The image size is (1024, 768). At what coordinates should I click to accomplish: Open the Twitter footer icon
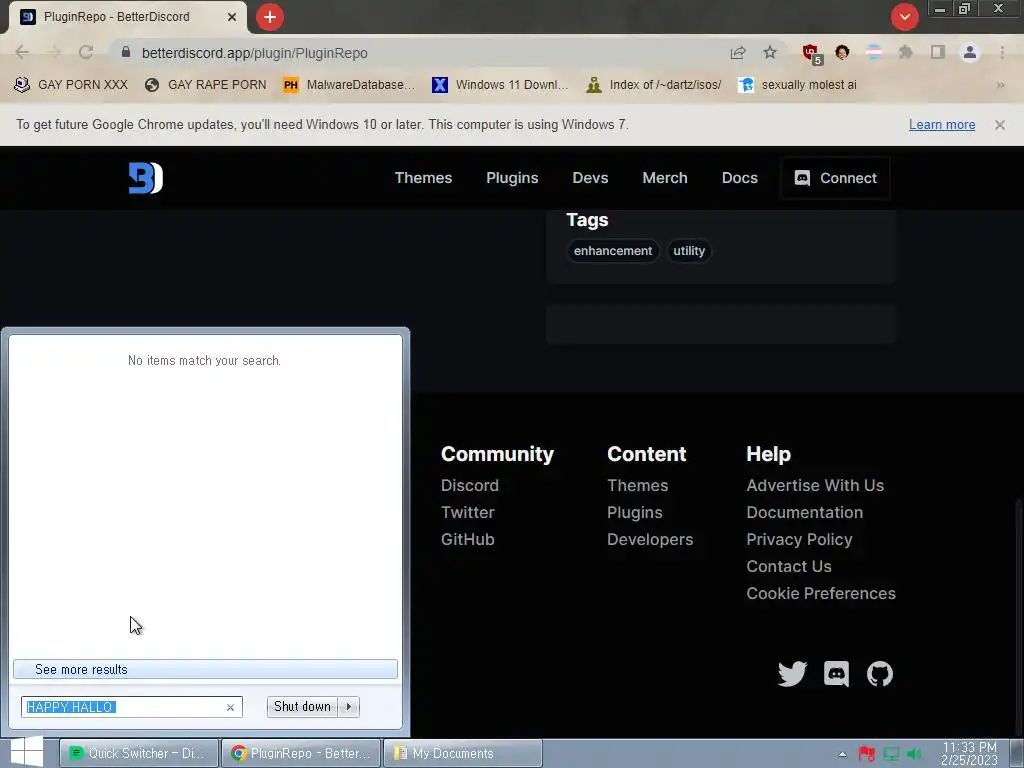click(792, 673)
